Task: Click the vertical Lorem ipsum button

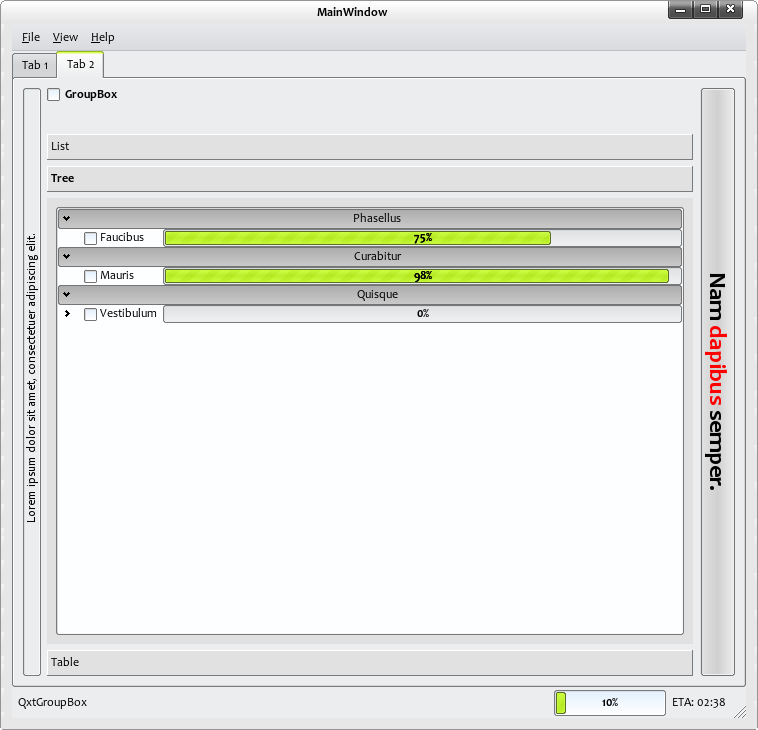Action: pos(32,382)
